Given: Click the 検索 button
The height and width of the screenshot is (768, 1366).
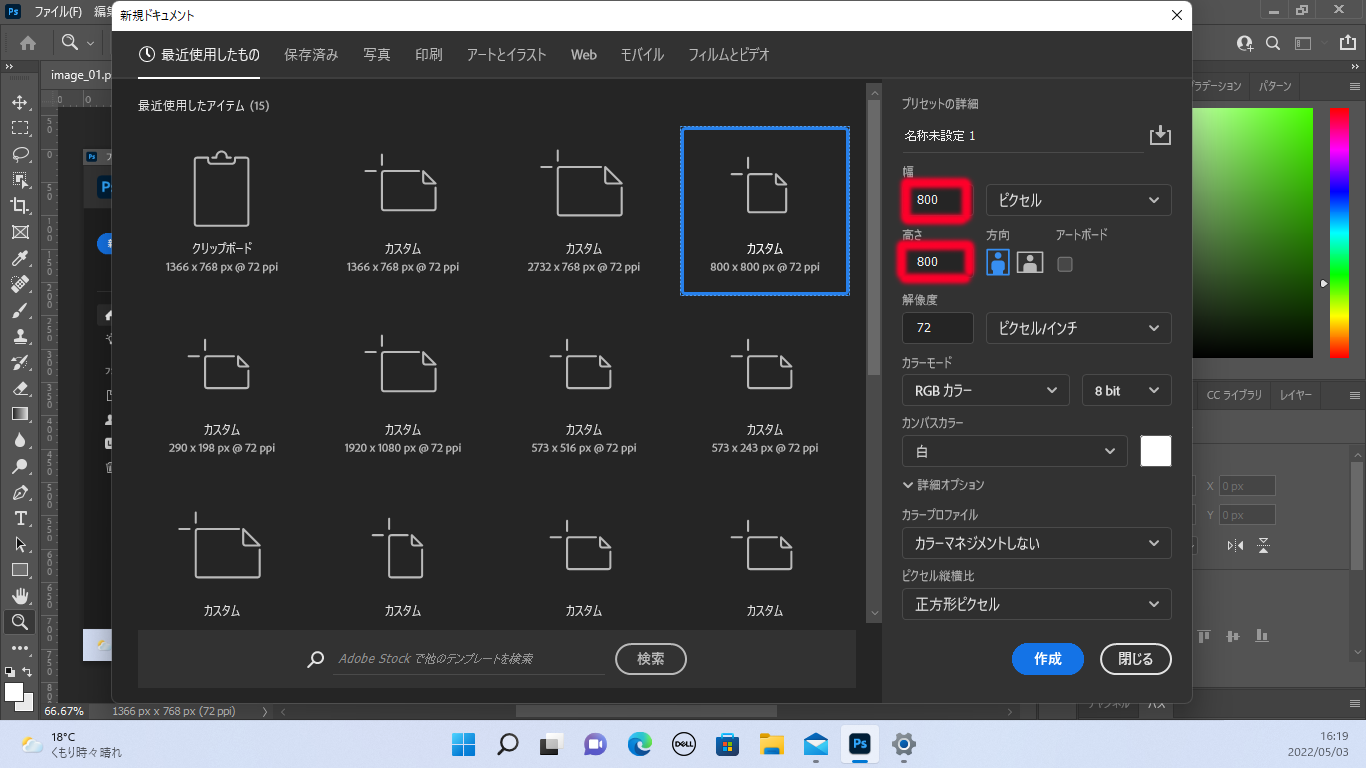Looking at the screenshot, I should [x=651, y=658].
